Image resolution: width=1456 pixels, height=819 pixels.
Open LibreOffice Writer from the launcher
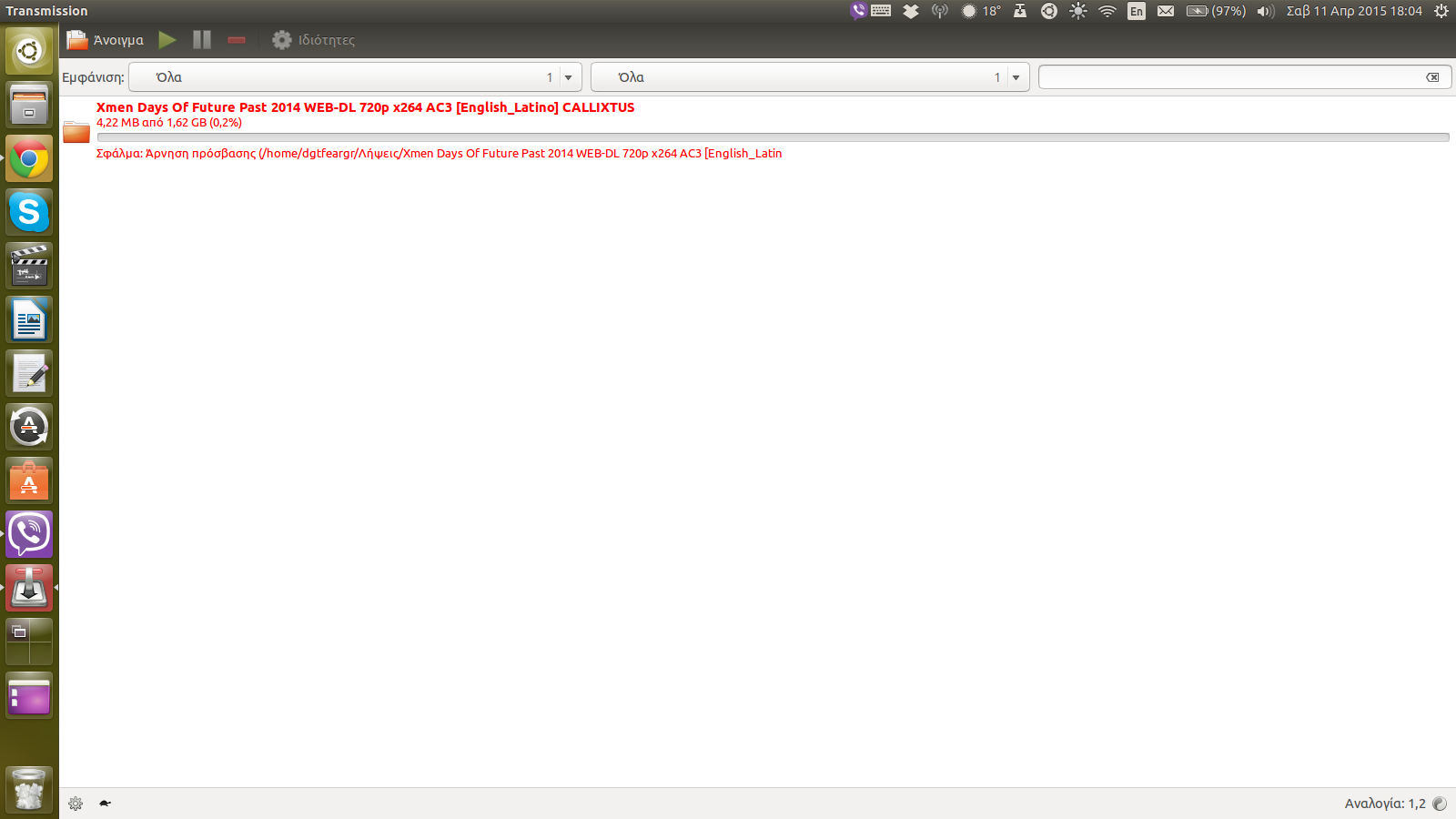click(x=29, y=319)
